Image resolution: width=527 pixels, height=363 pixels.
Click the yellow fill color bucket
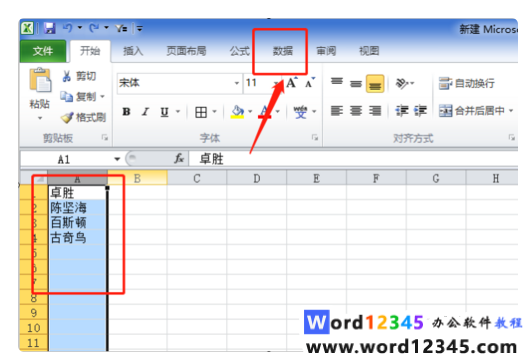click(x=237, y=112)
